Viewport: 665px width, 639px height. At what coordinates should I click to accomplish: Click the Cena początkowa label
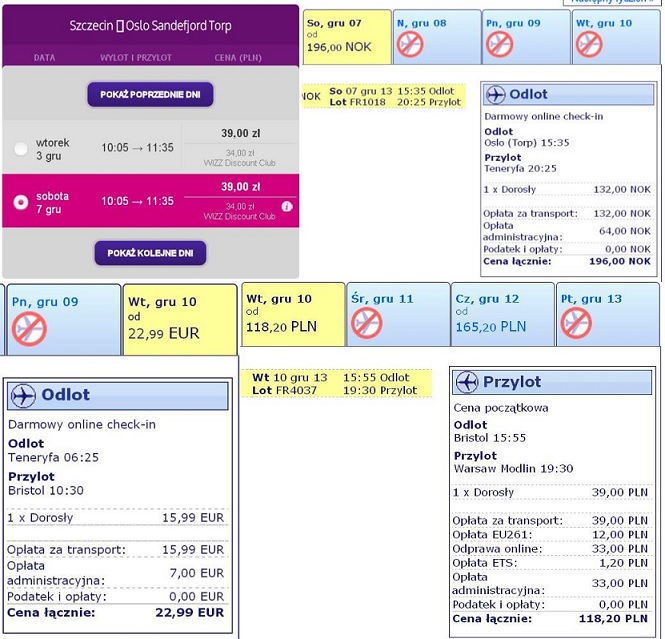501,408
